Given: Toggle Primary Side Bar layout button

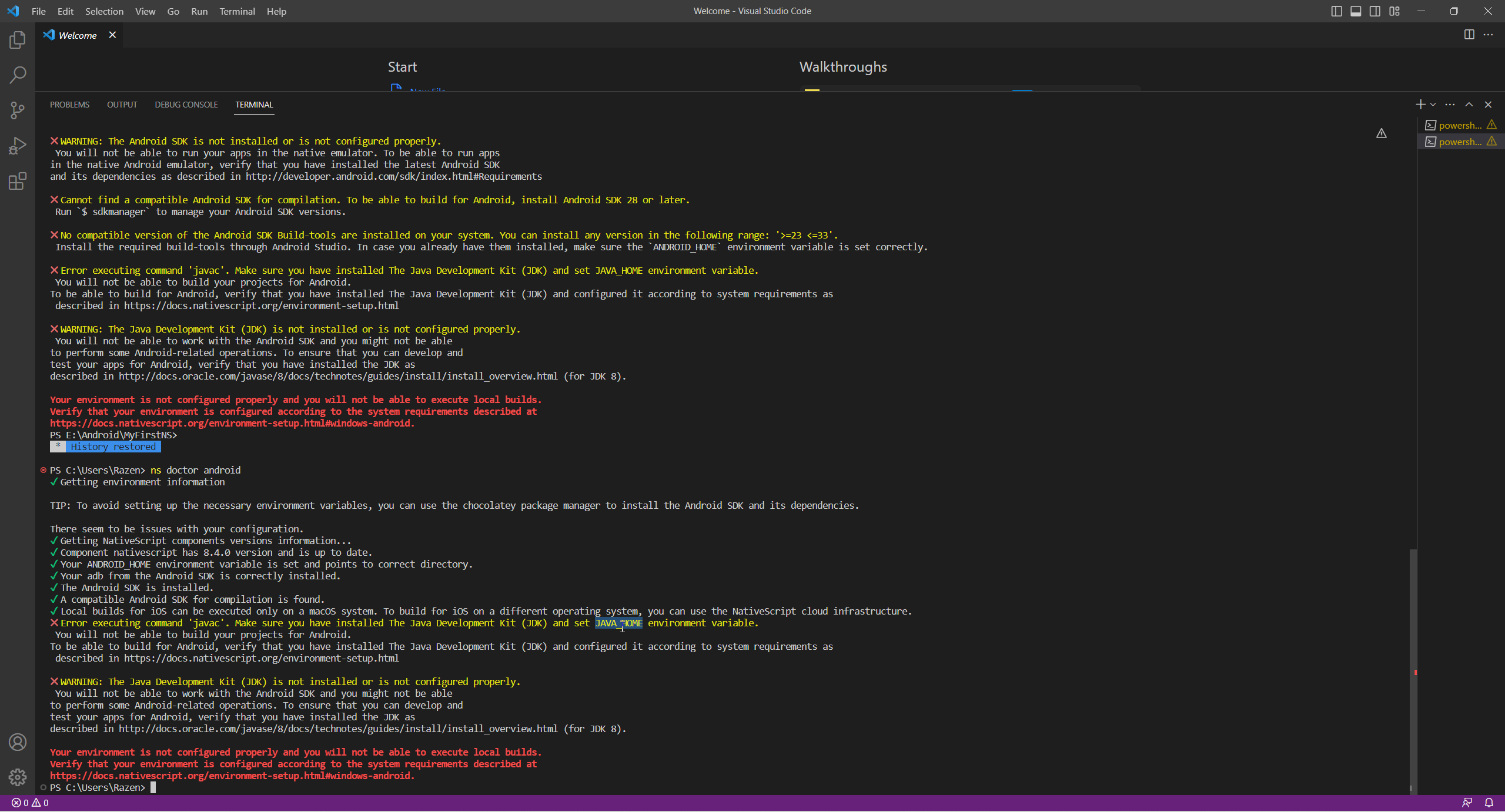Looking at the screenshot, I should click(1336, 11).
